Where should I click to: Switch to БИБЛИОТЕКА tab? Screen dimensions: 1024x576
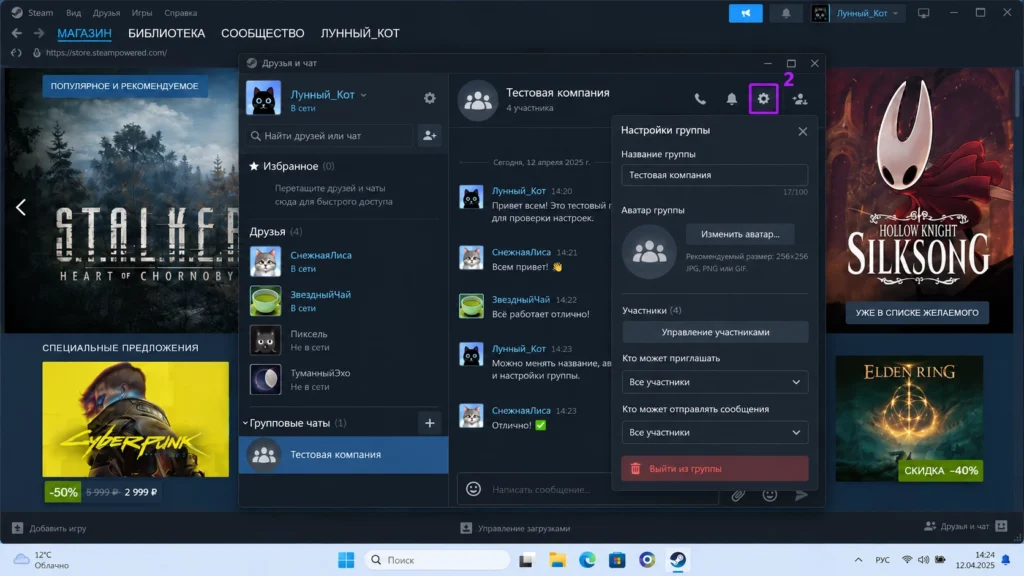coord(167,33)
